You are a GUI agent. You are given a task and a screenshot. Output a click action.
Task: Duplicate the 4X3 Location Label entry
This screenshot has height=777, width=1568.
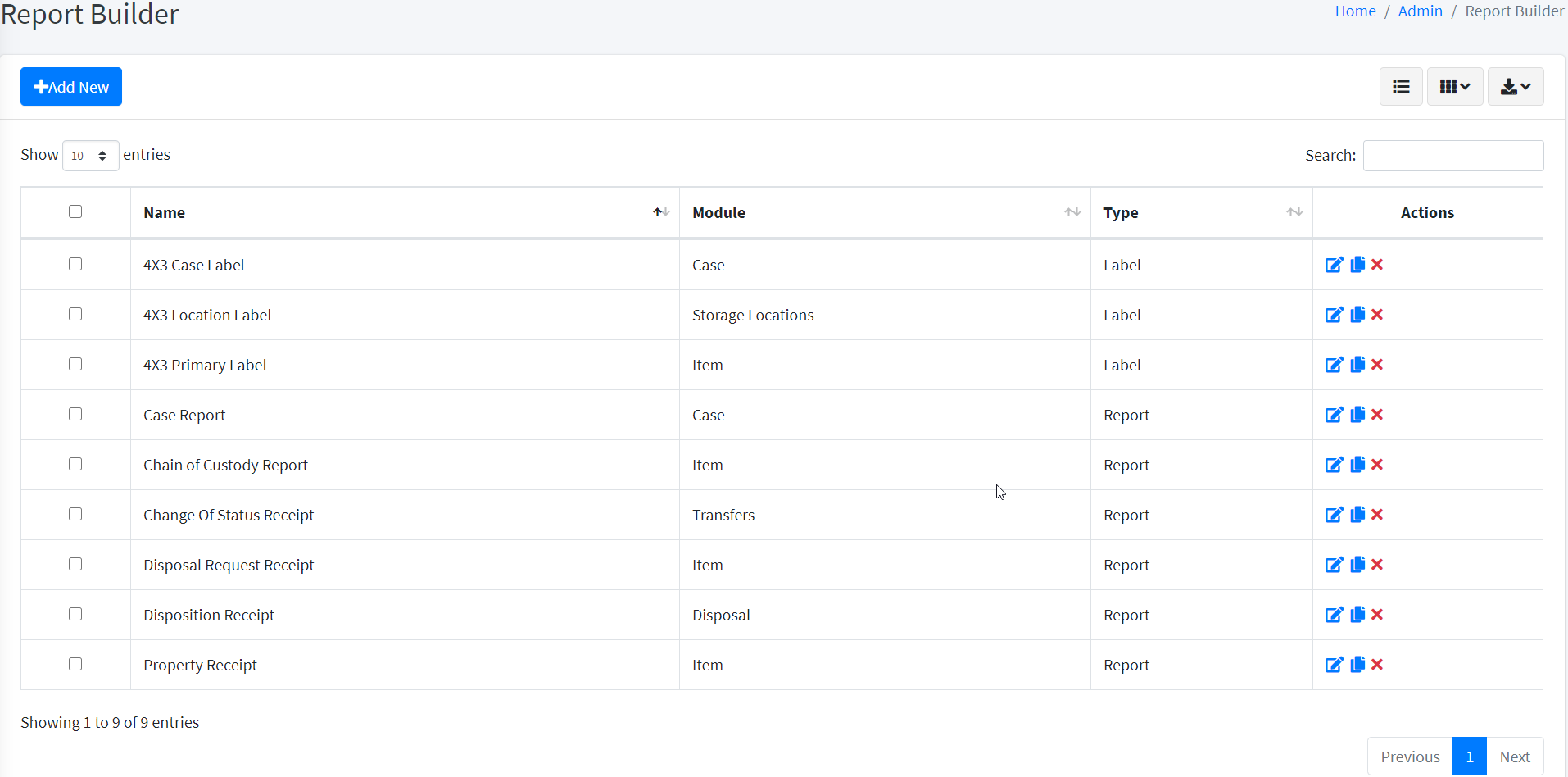click(1357, 315)
